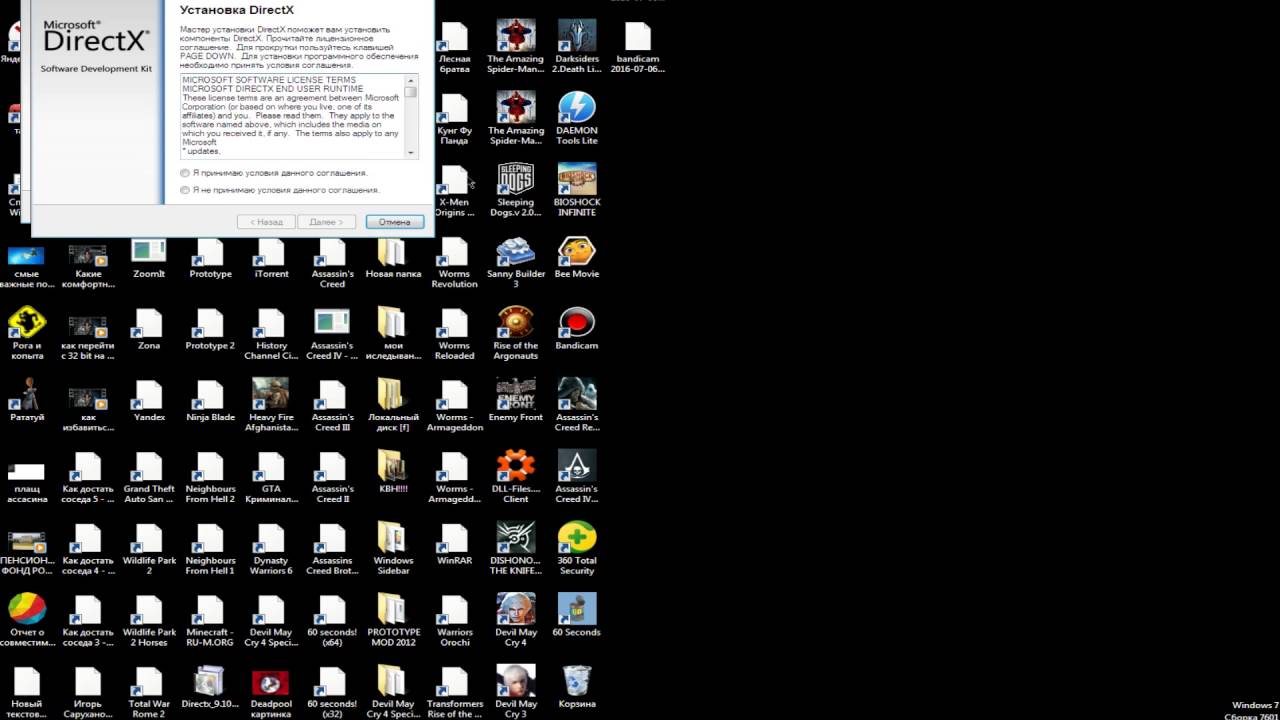
Task: Select the X-Men Origins shortcut
Action: (454, 190)
